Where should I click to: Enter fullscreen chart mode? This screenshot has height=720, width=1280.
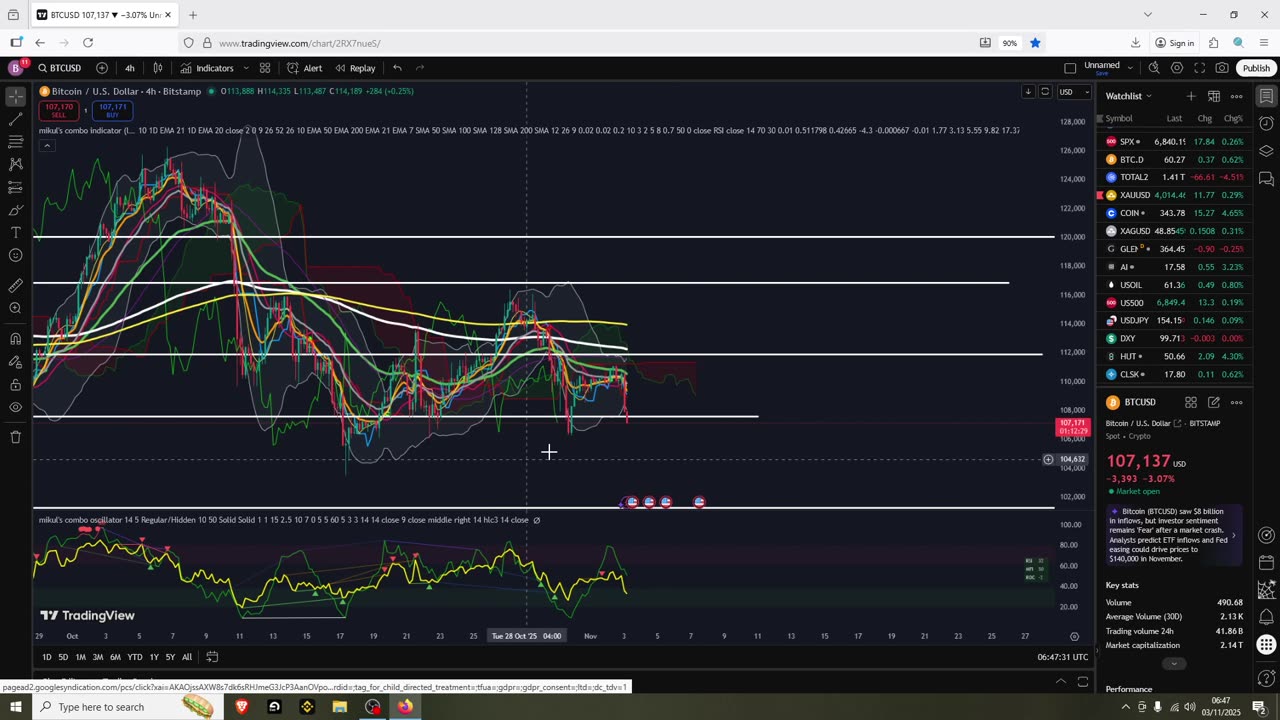point(1200,68)
